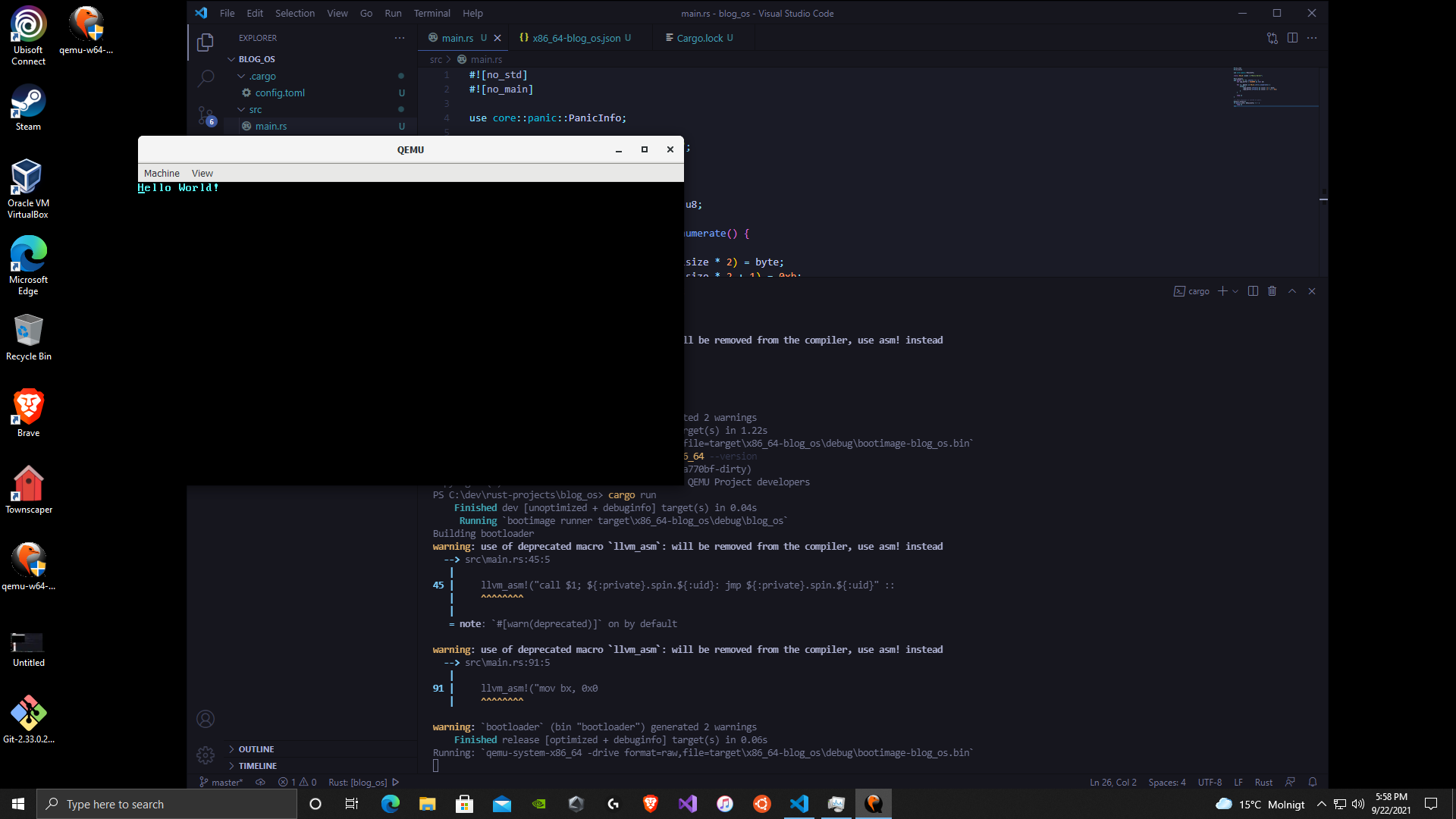Open the Accounts icon in the activity bar
Screen dimensions: 1456x819
tap(206, 719)
